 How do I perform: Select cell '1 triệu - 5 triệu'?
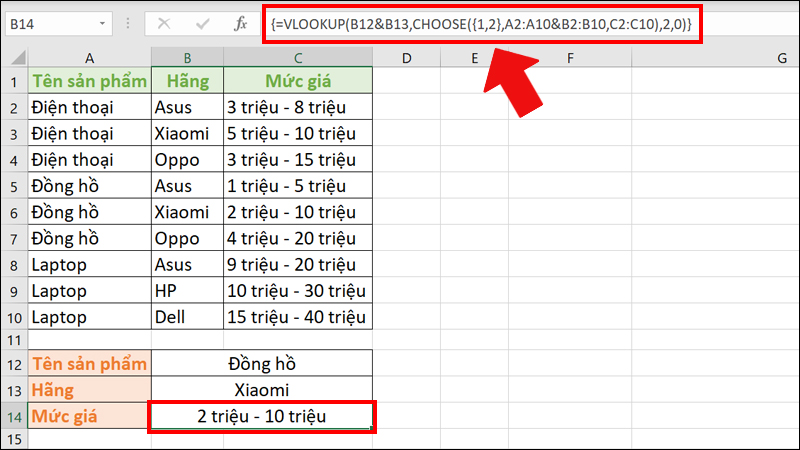[x=298, y=186]
